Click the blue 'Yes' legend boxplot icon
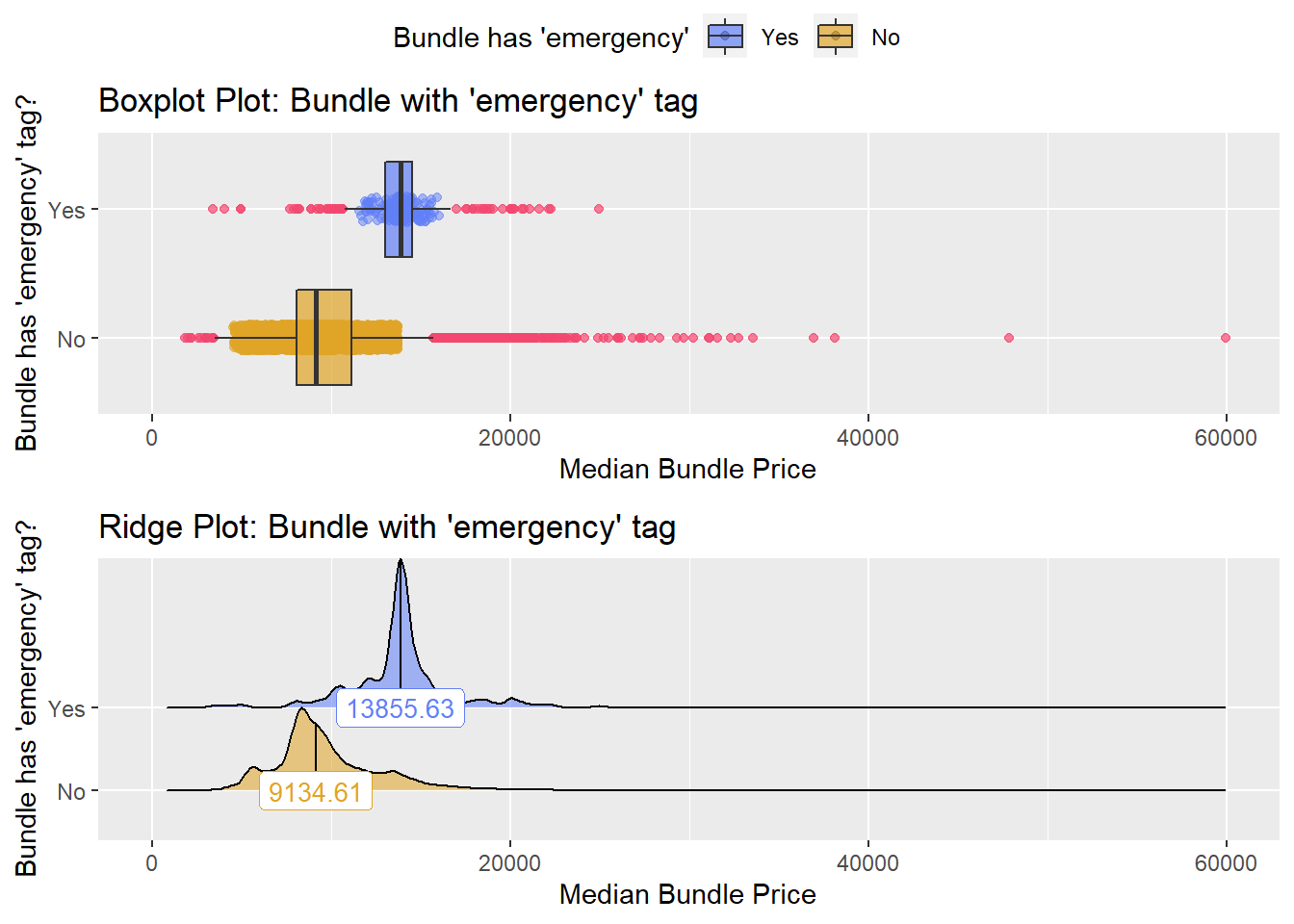Image resolution: width=1294 pixels, height=924 pixels. coord(725,37)
